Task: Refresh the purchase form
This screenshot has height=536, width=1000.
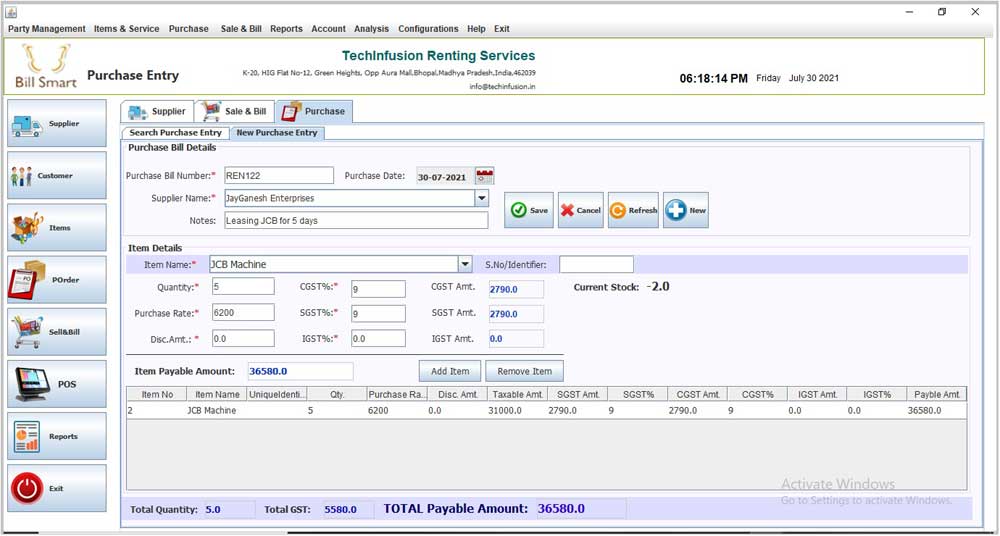Action: (x=633, y=210)
